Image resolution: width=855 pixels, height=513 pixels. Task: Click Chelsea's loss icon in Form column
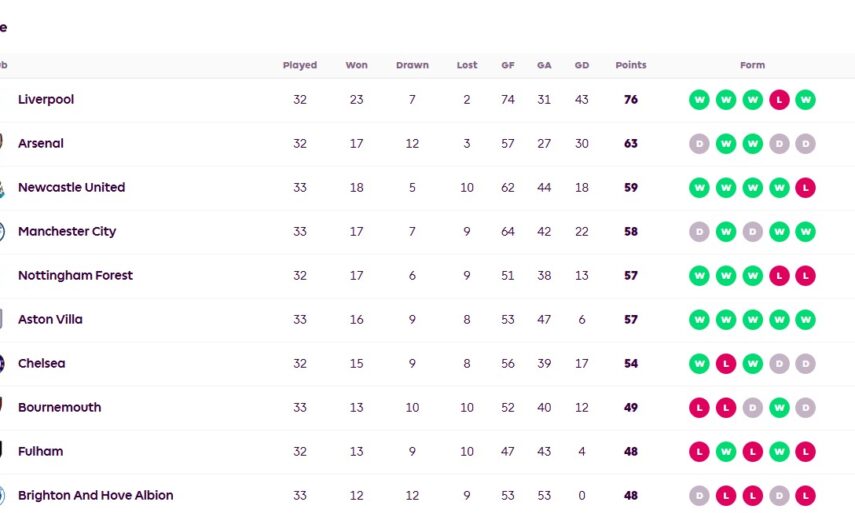point(726,364)
